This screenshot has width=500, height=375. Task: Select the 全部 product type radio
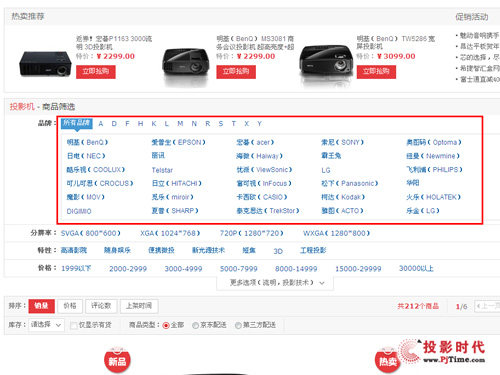tap(166, 325)
